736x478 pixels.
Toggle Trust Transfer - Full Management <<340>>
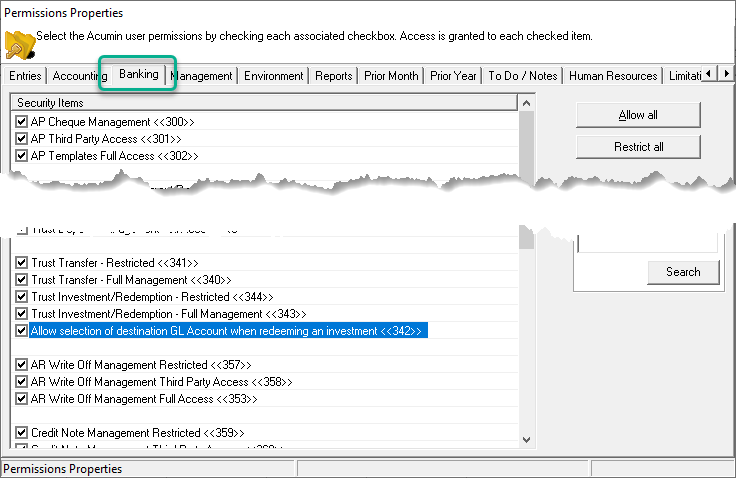[x=21, y=279]
